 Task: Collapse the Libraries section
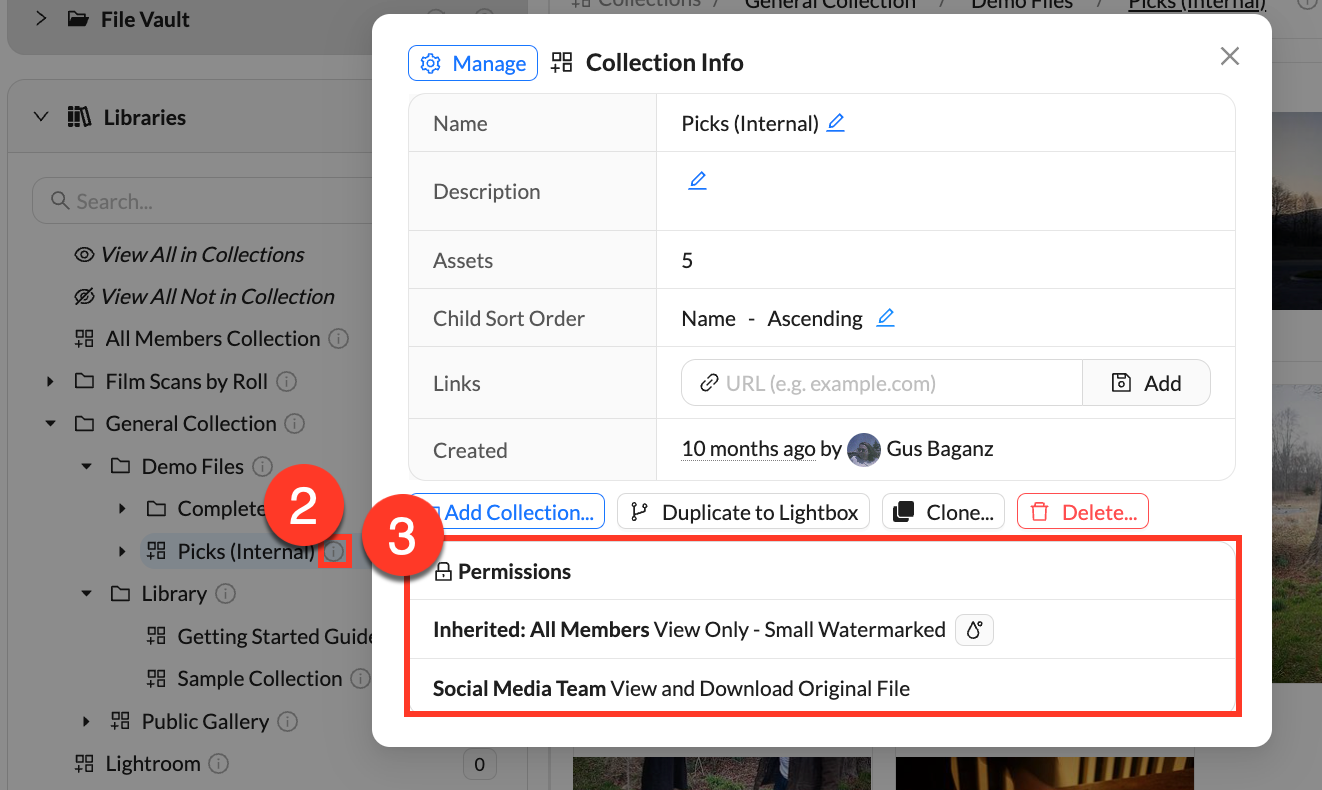(x=40, y=116)
